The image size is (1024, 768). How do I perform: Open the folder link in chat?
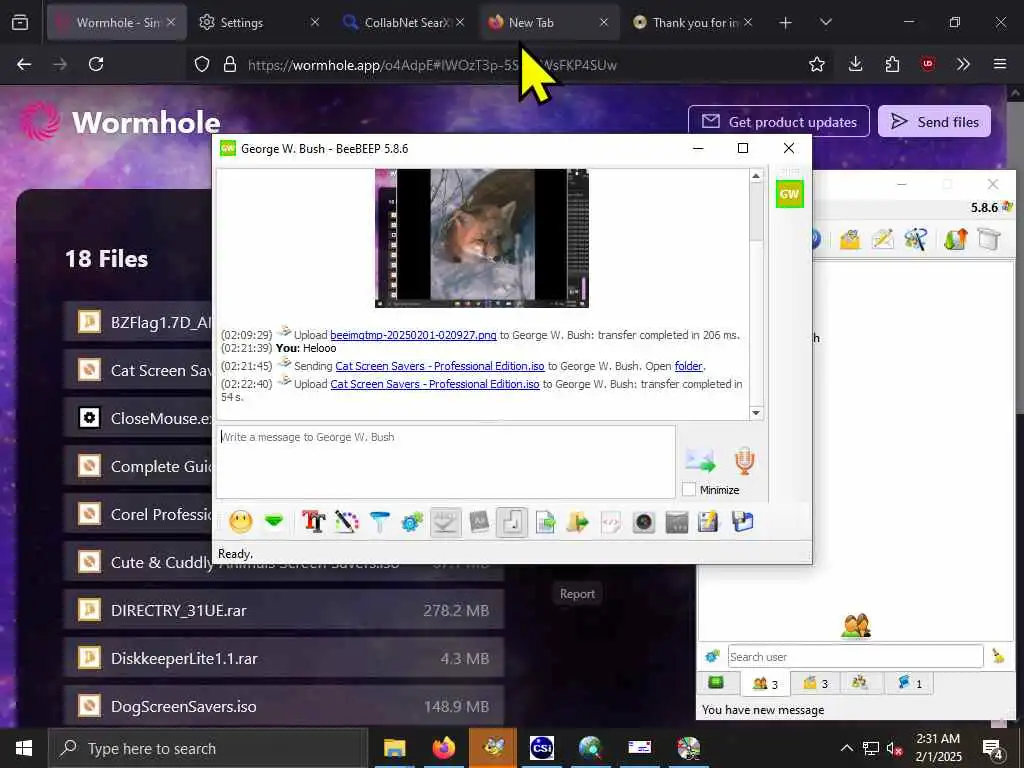coord(688,366)
